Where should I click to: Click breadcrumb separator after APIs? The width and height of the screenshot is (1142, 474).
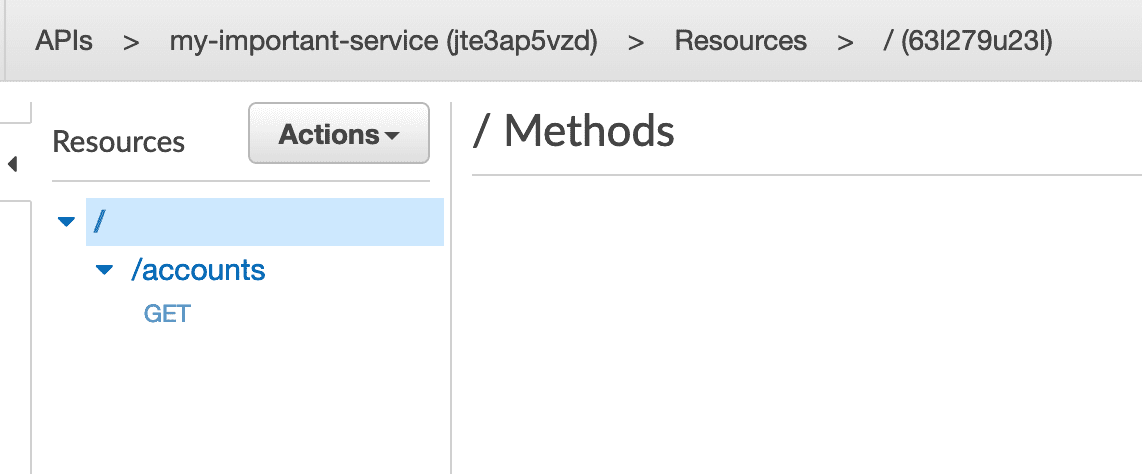(x=131, y=42)
